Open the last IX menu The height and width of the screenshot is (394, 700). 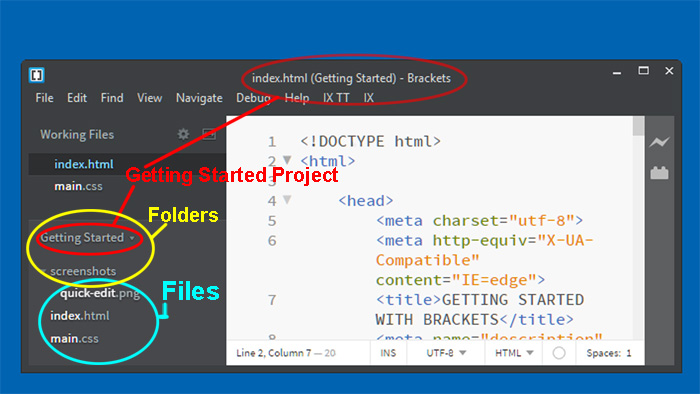(368, 98)
